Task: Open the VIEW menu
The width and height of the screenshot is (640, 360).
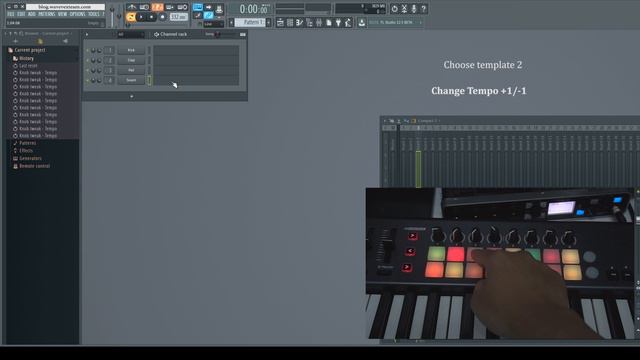Action: [62, 14]
